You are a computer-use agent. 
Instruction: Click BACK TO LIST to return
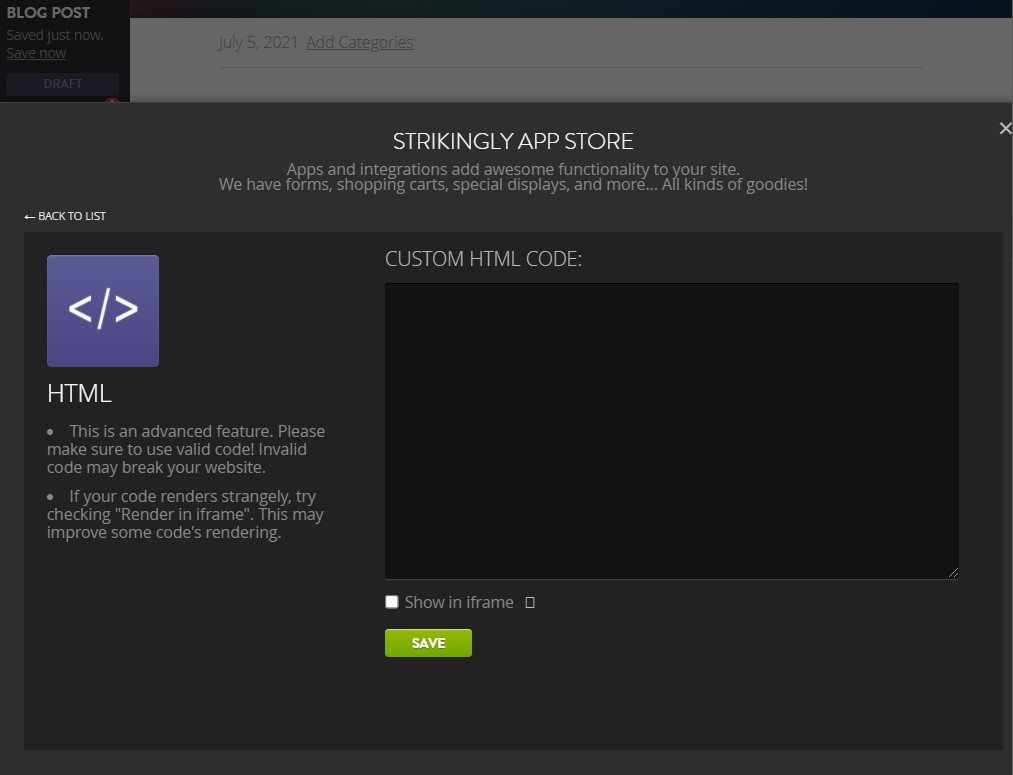click(x=71, y=215)
